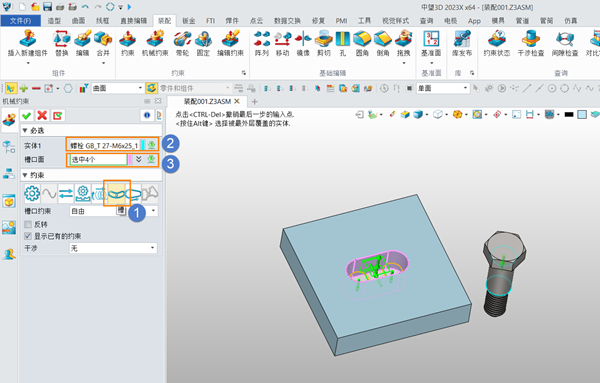Screen dimensions: 600x383
Task: Switch to the 仿真 ribbon tab
Action: pyautogui.click(x=570, y=21)
